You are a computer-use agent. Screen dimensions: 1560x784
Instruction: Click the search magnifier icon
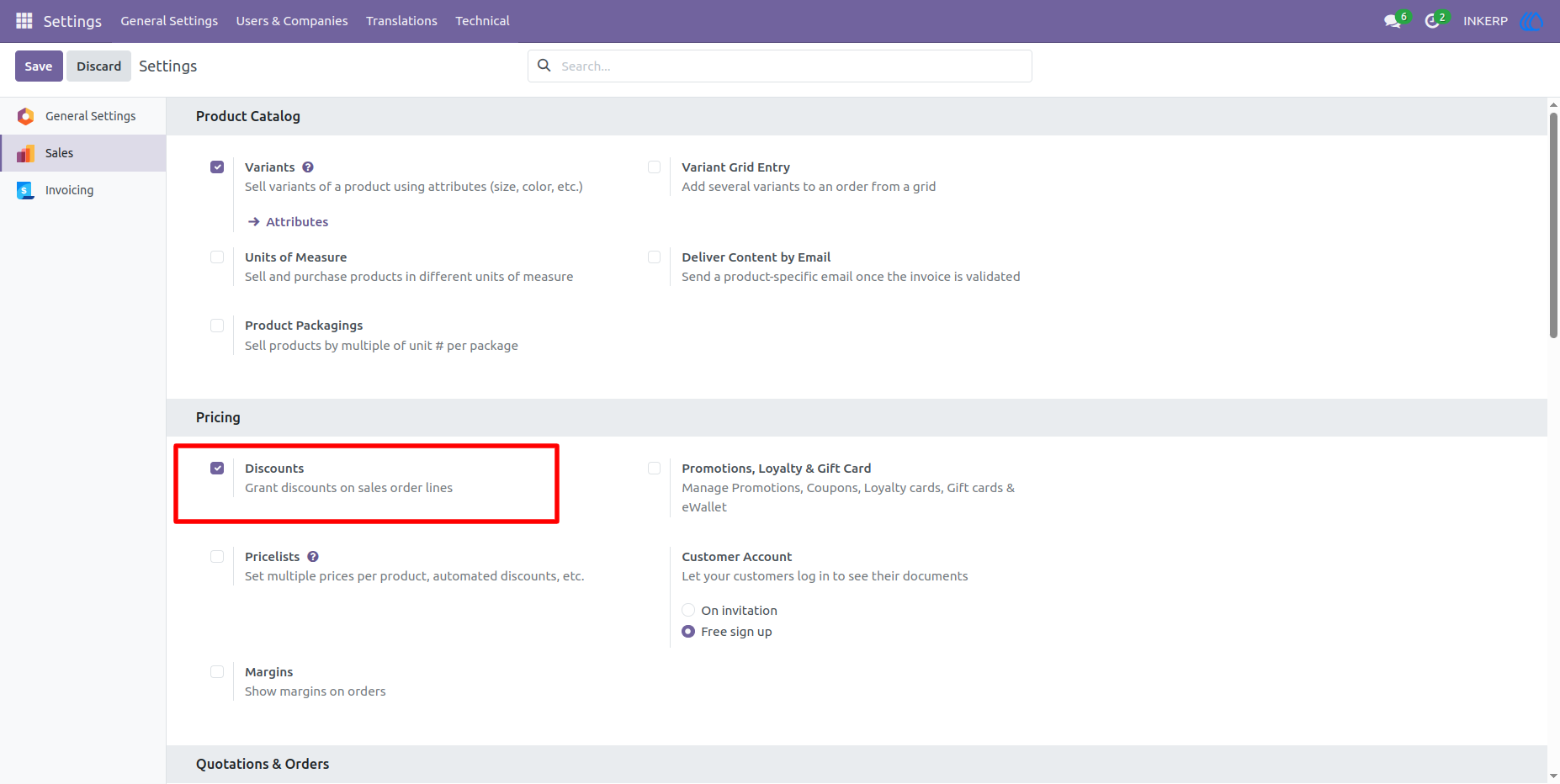click(x=544, y=66)
